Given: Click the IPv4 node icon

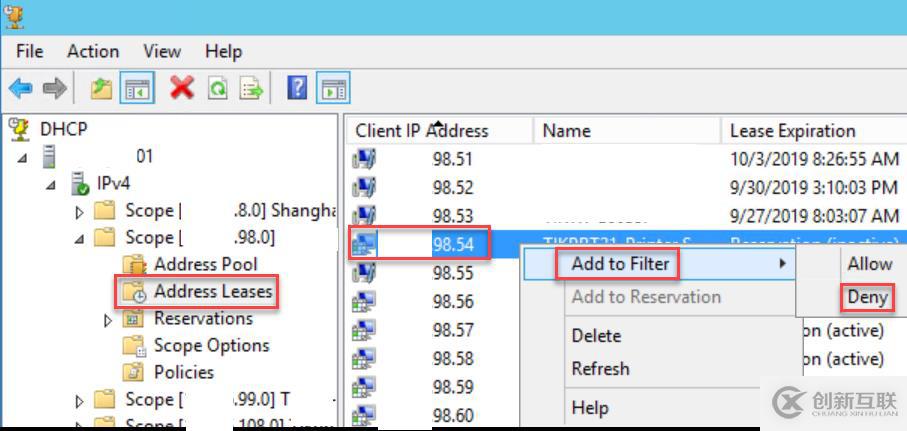Looking at the screenshot, I should point(80,184).
